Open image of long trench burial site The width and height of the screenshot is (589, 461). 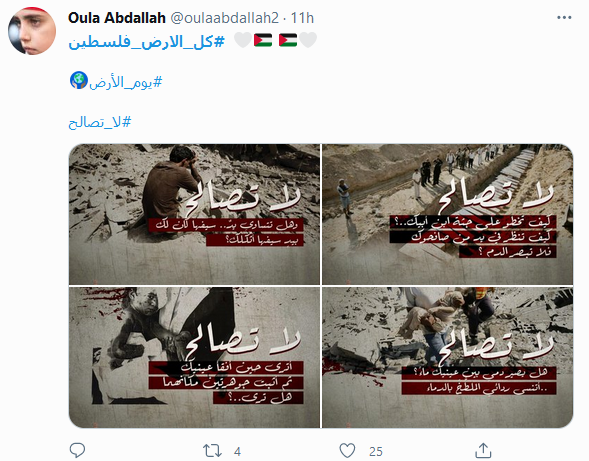tap(447, 214)
